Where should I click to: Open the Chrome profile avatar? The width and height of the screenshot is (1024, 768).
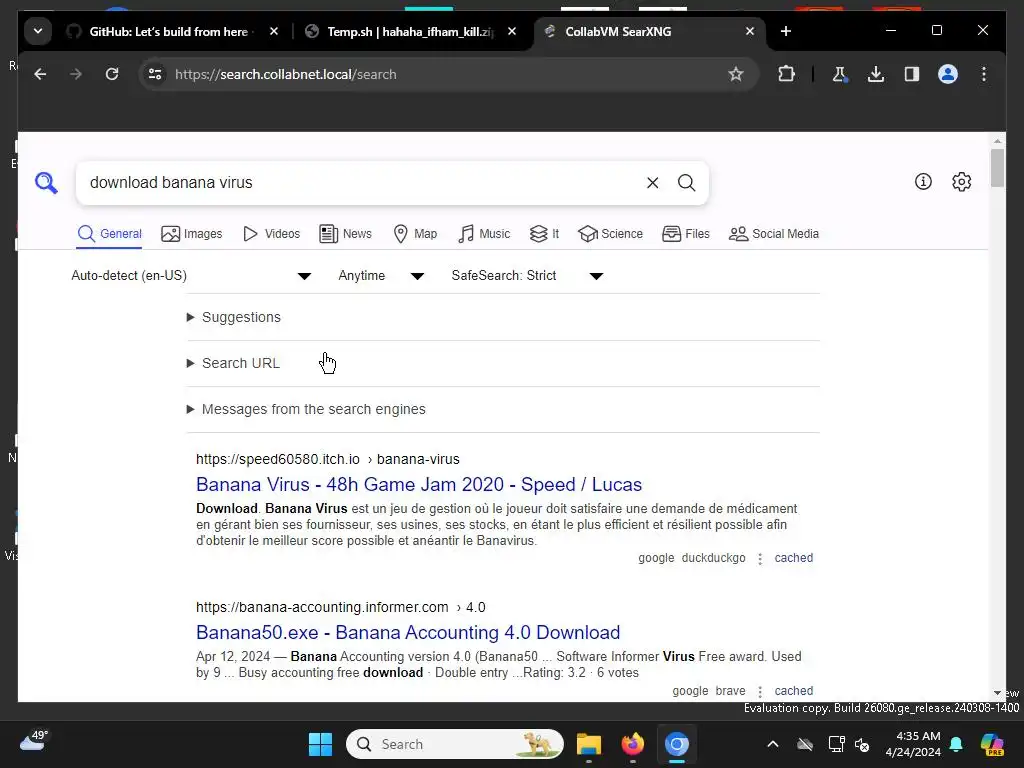(x=948, y=74)
